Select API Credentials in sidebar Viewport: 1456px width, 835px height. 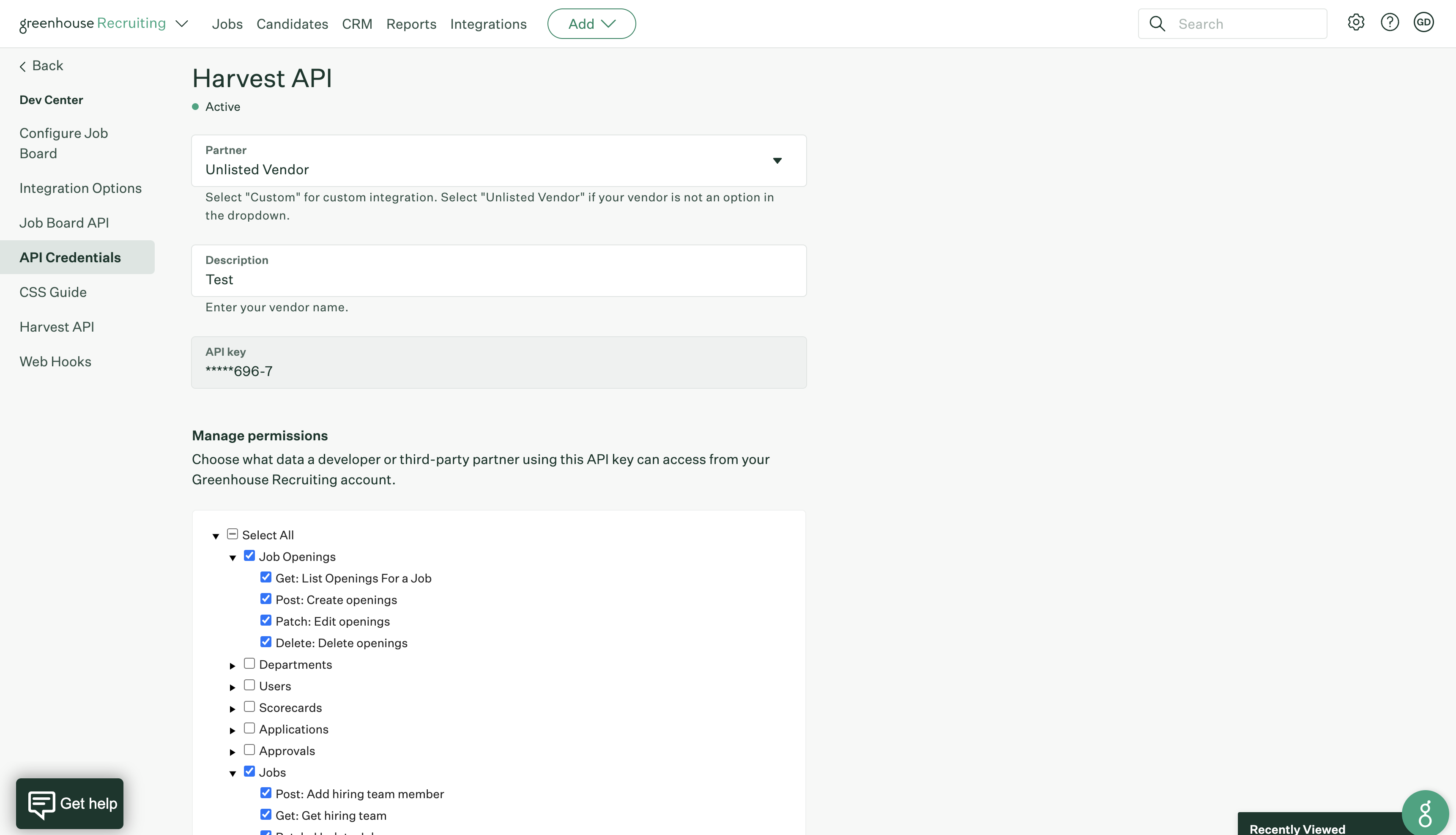point(77,257)
